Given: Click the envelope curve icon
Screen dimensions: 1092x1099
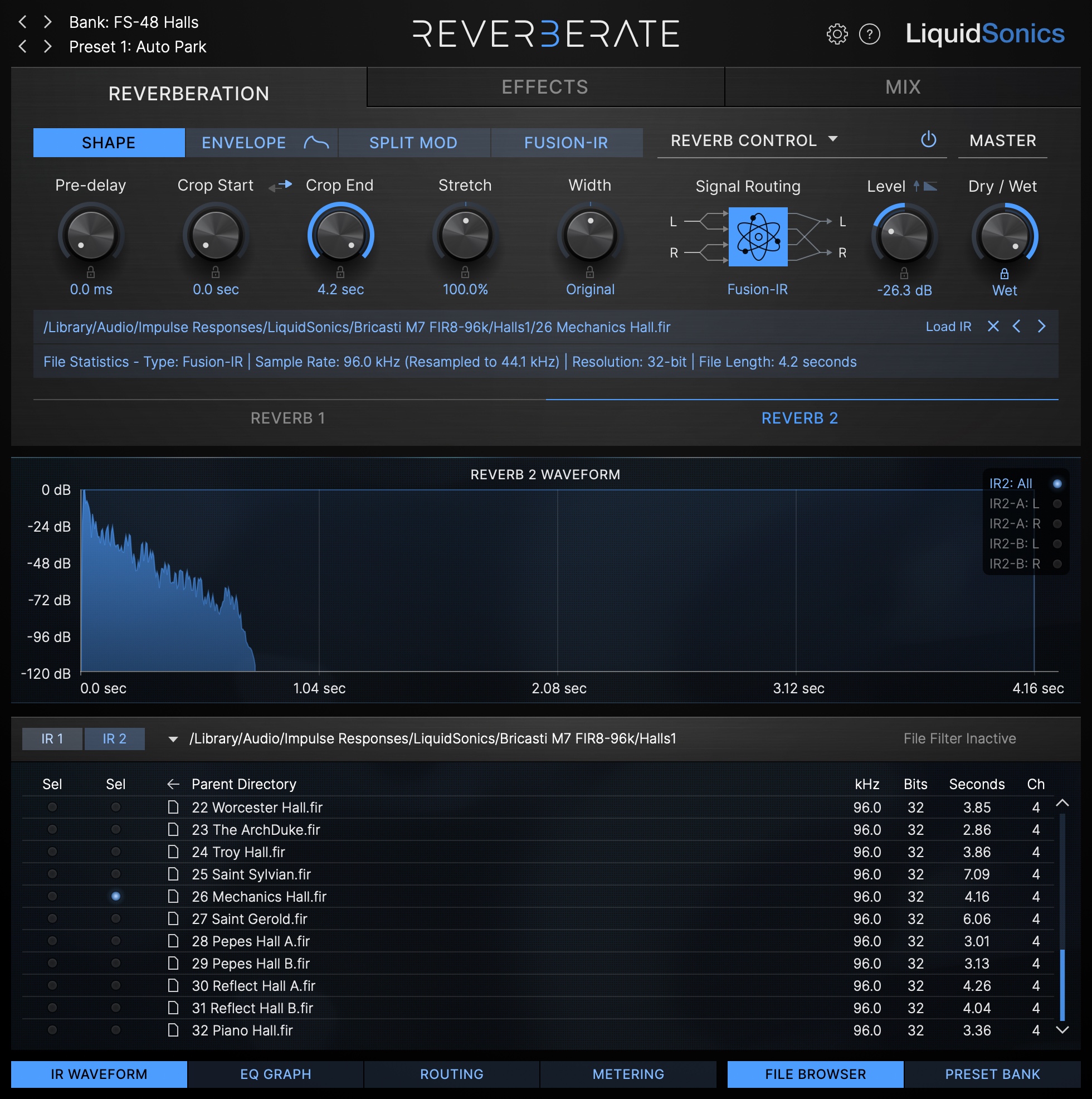Looking at the screenshot, I should tap(316, 142).
